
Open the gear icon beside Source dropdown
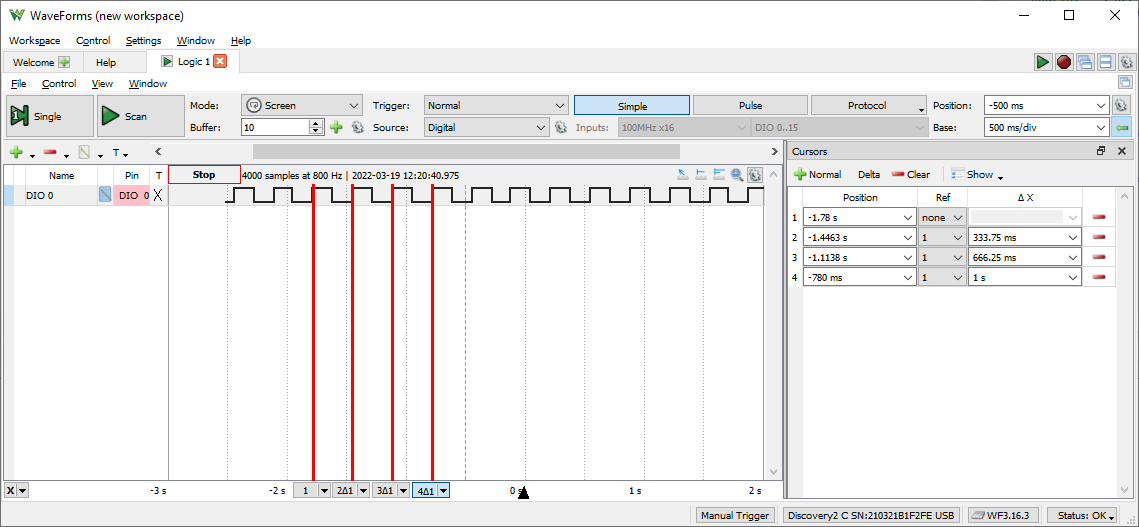click(561, 127)
